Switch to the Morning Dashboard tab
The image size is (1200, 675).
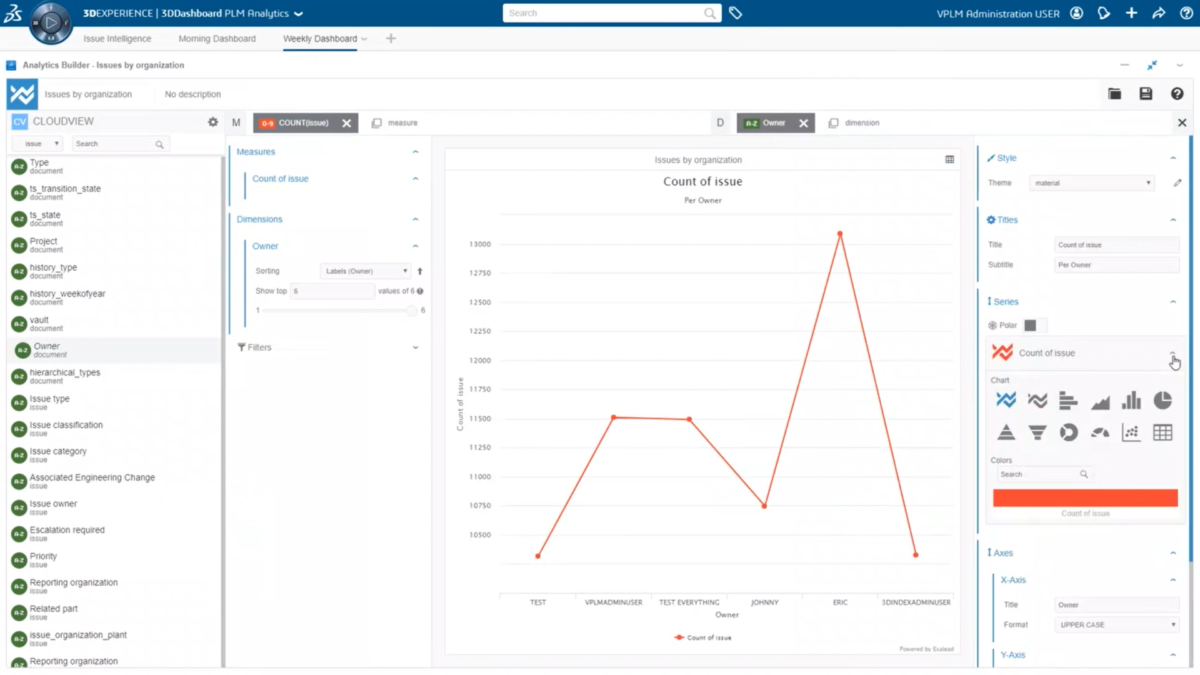217,39
